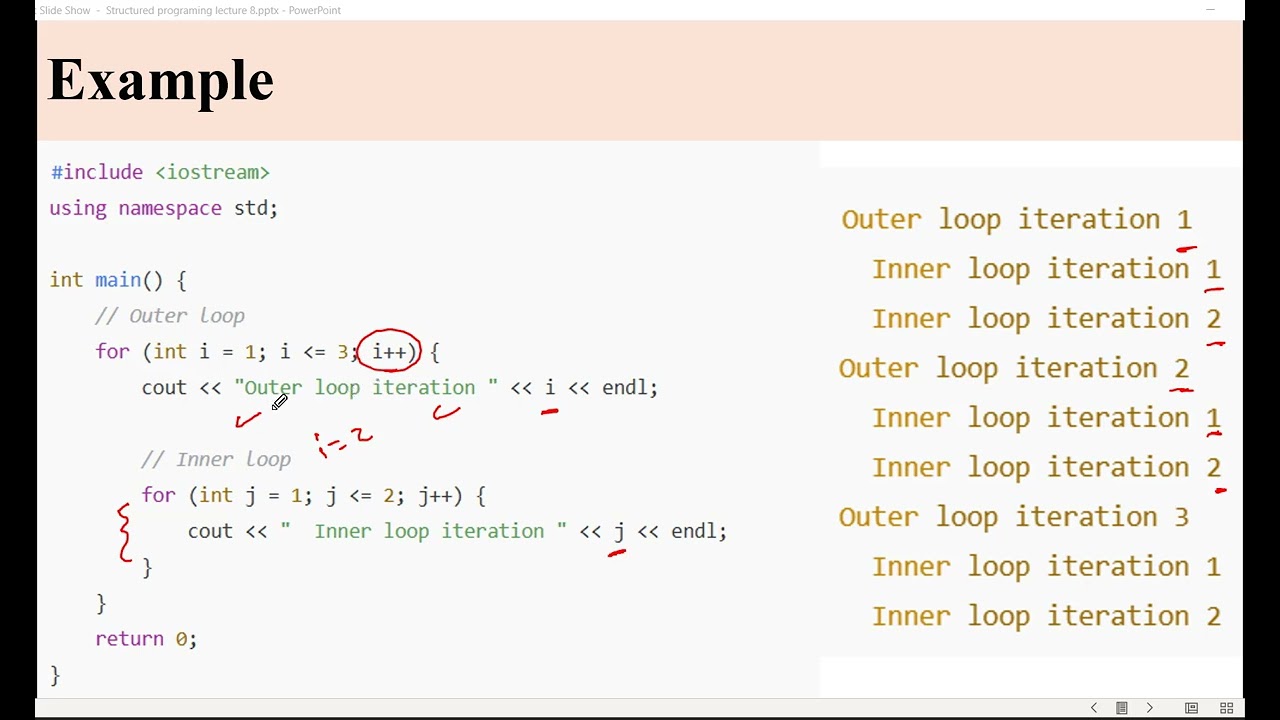The image size is (1280, 720).
Task: Click the 'int main() {' line
Action: (x=118, y=280)
